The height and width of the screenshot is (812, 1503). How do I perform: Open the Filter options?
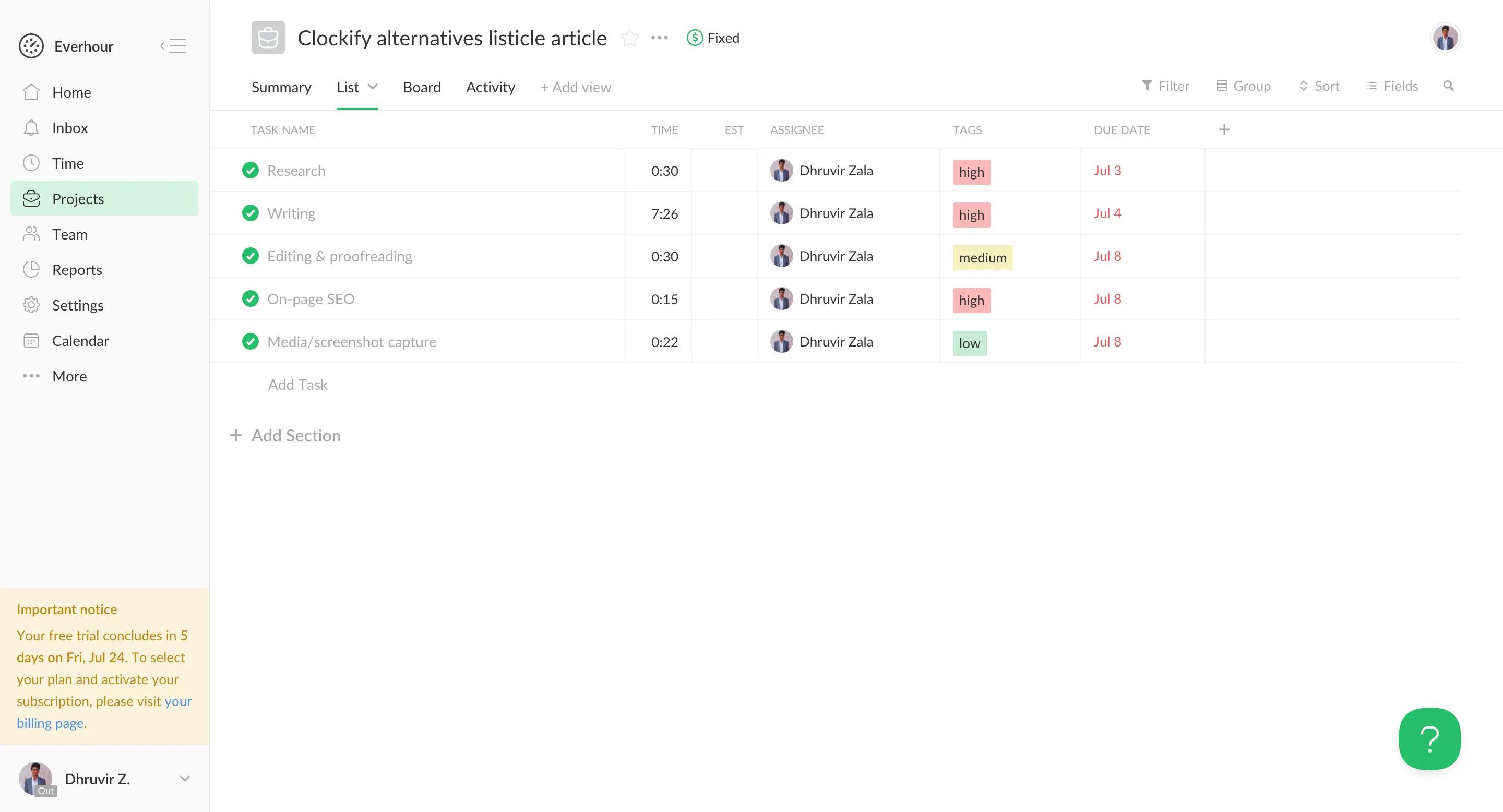[x=1165, y=86]
